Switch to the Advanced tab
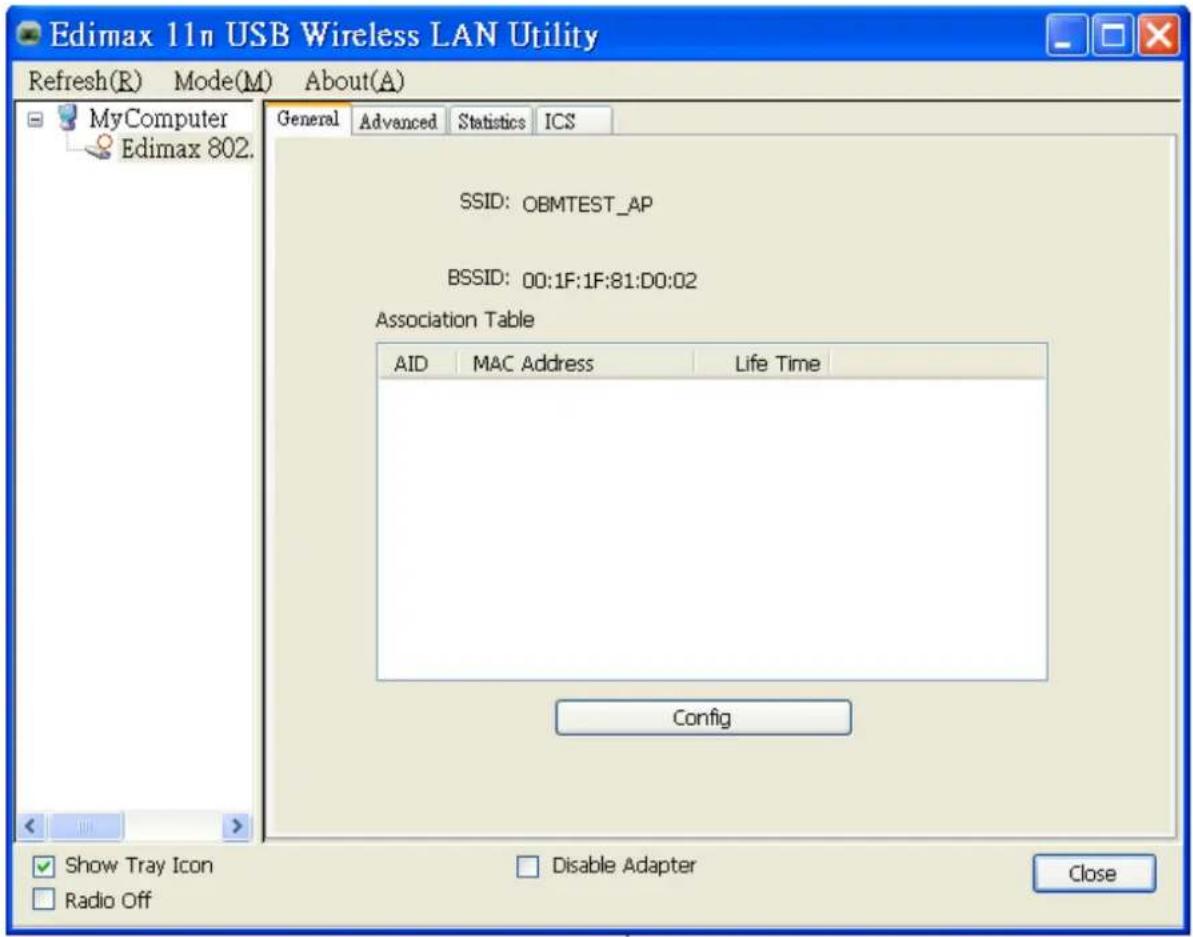This screenshot has height=937, width=1193. (398, 122)
